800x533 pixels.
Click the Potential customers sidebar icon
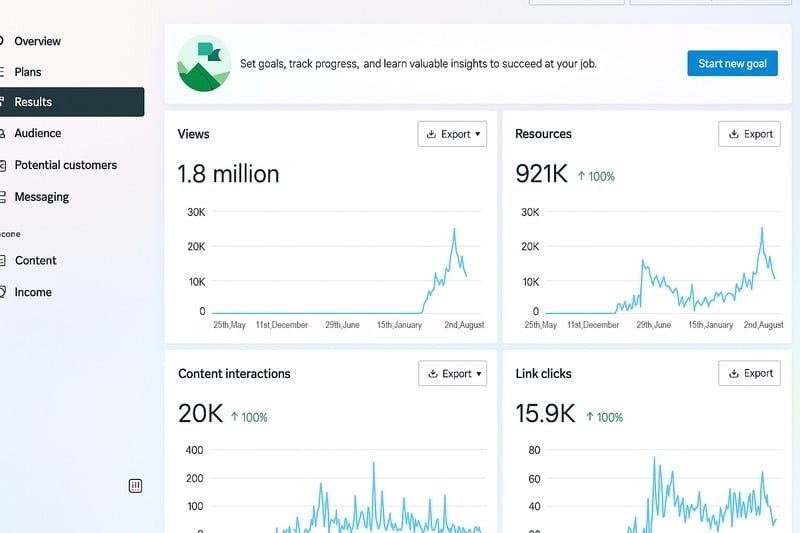(2, 165)
